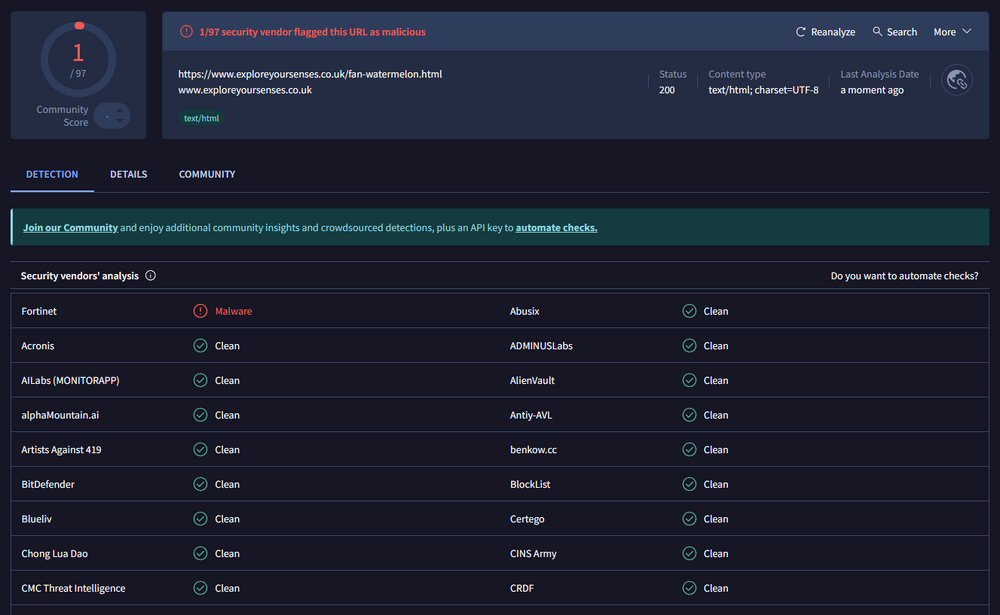Click the text/html; charset=UTF-8 content type value

pos(763,90)
